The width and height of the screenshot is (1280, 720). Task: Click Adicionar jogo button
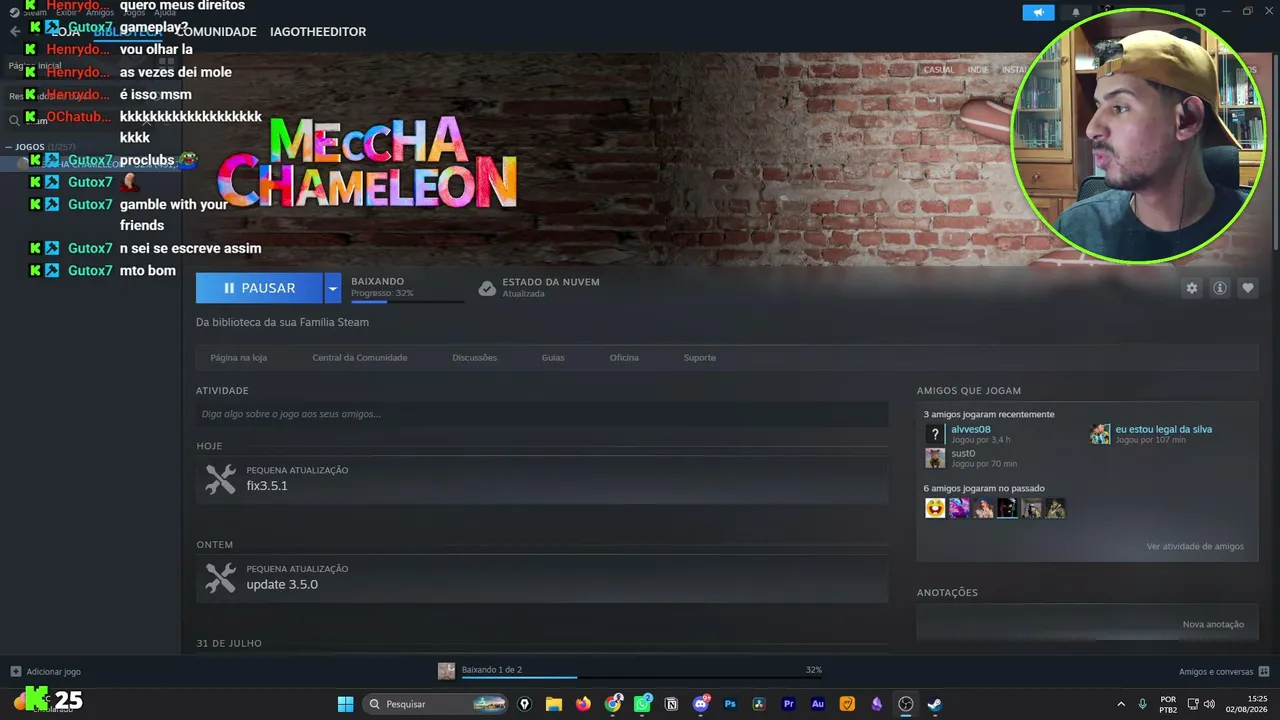(x=45, y=671)
